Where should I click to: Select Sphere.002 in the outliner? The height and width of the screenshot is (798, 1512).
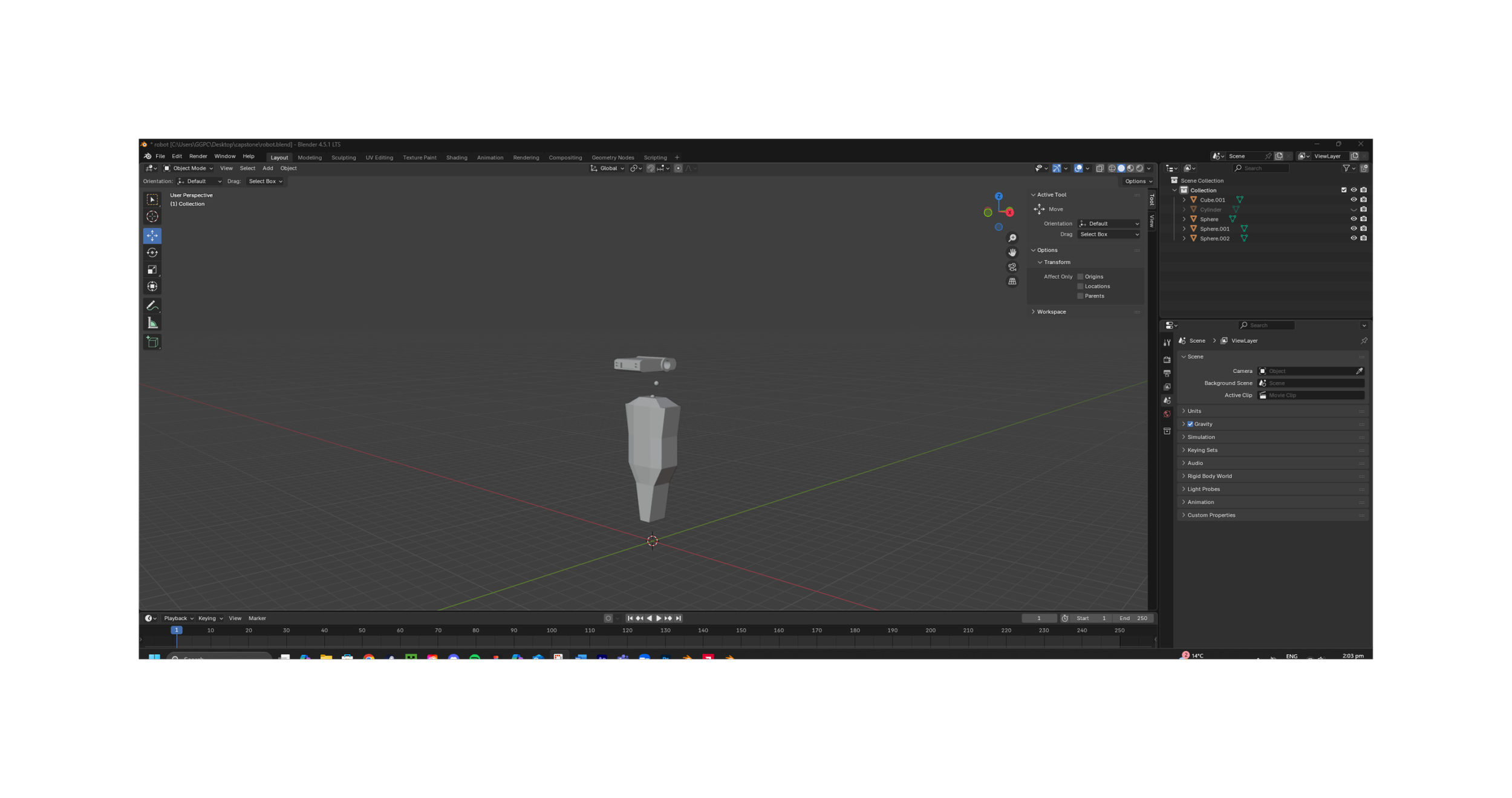(1214, 238)
